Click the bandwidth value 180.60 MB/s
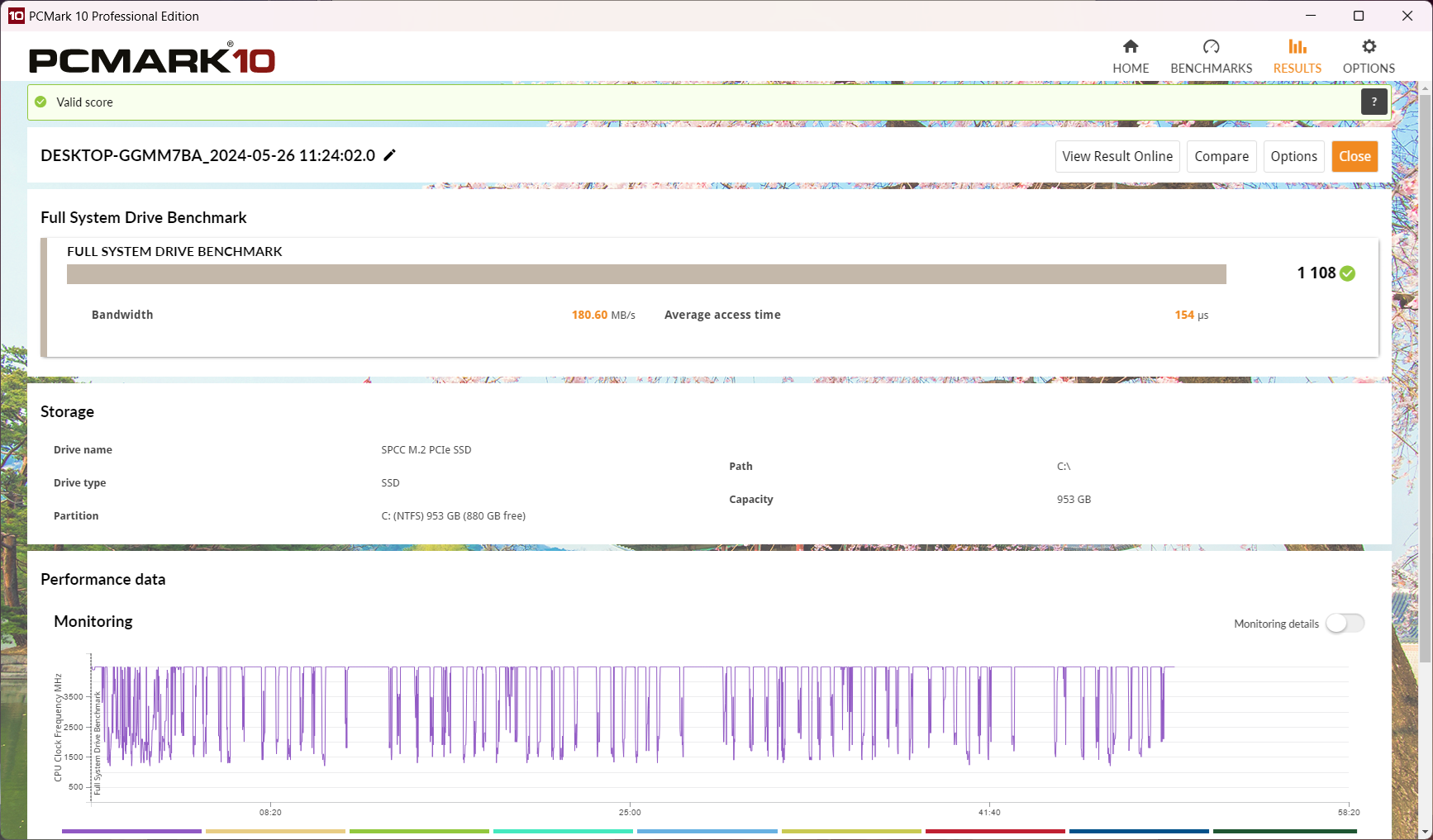 603,315
